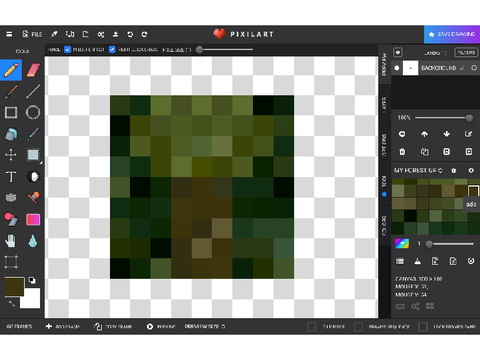The image size is (480, 360).
Task: Open the hamburger main menu
Action: pyautogui.click(x=9, y=34)
